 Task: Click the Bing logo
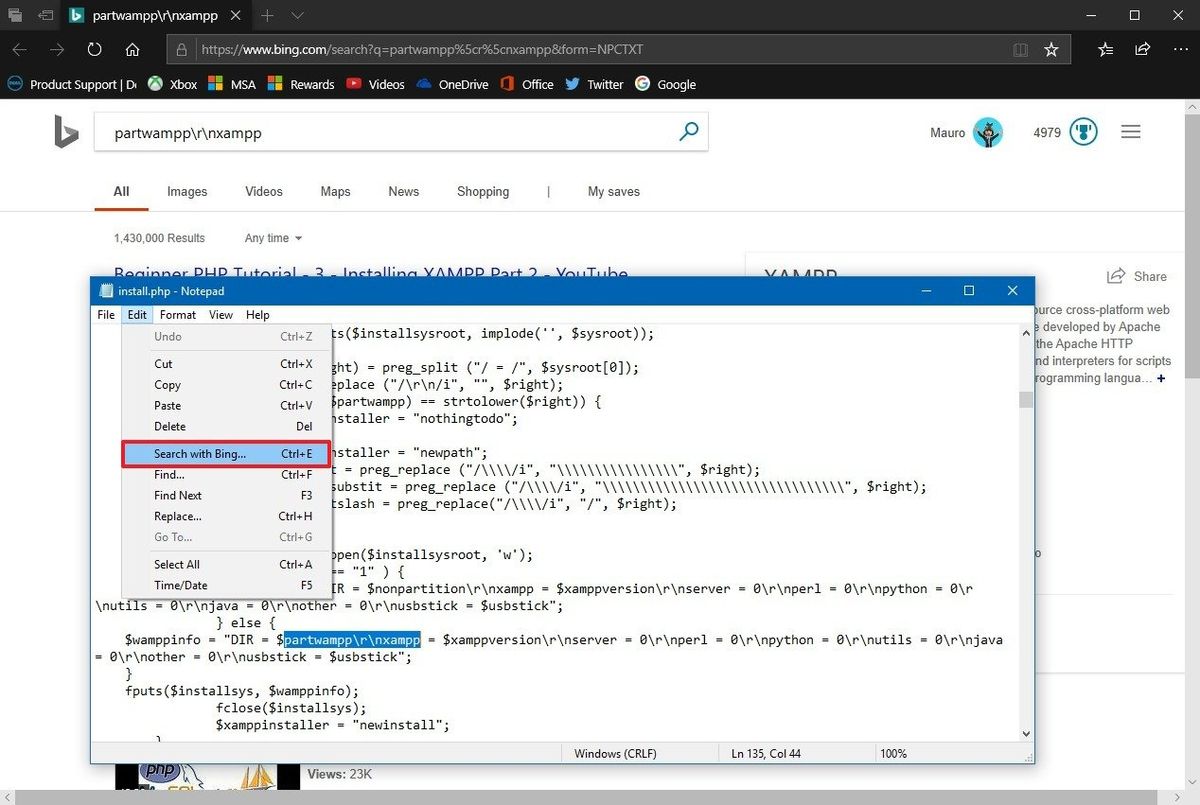point(65,131)
